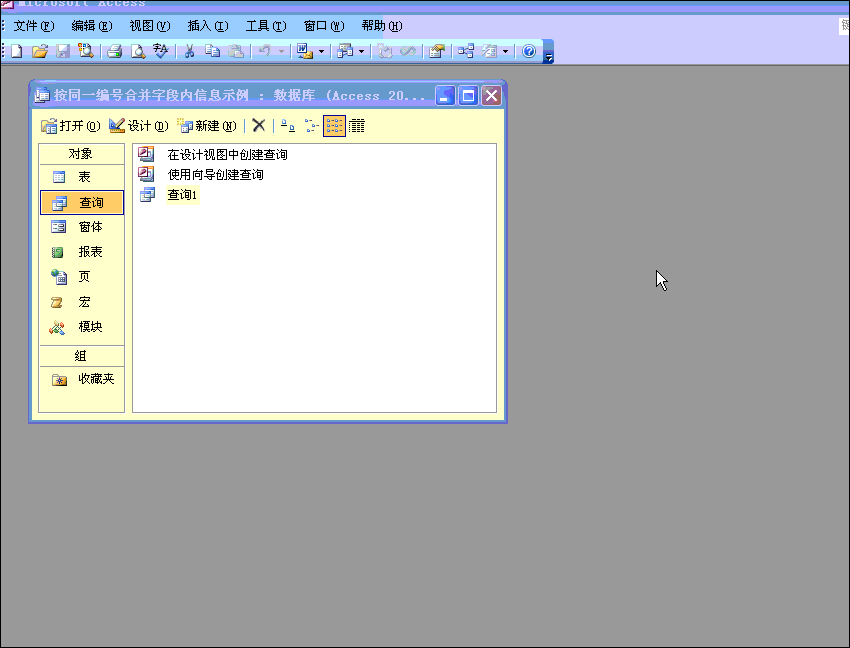Expand the New Object dropdown arrow

click(505, 52)
